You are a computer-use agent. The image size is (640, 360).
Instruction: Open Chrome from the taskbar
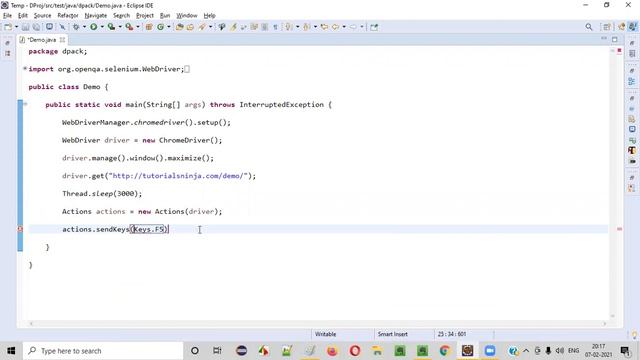(444, 351)
